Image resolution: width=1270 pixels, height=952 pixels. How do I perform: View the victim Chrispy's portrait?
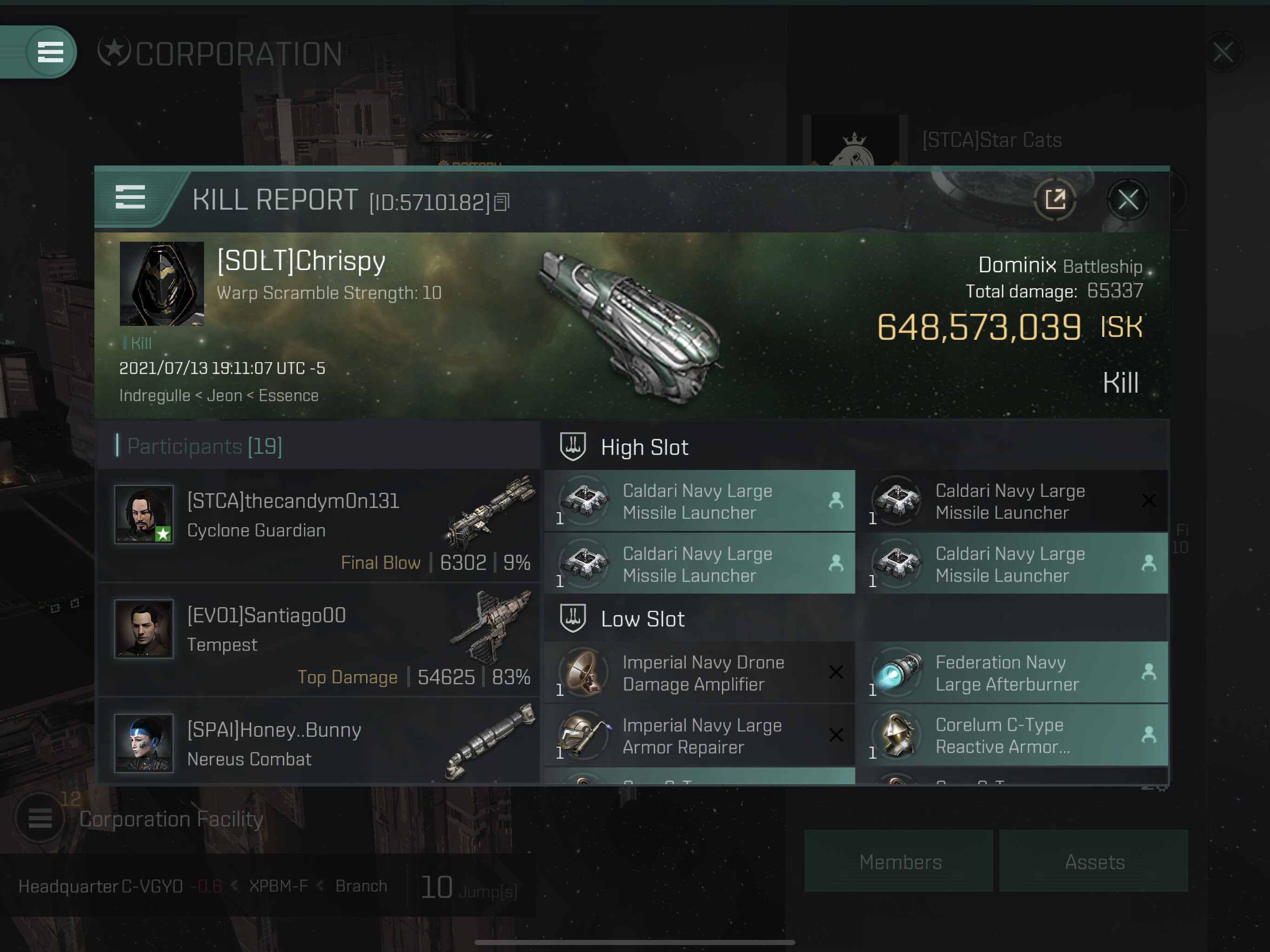[x=162, y=284]
